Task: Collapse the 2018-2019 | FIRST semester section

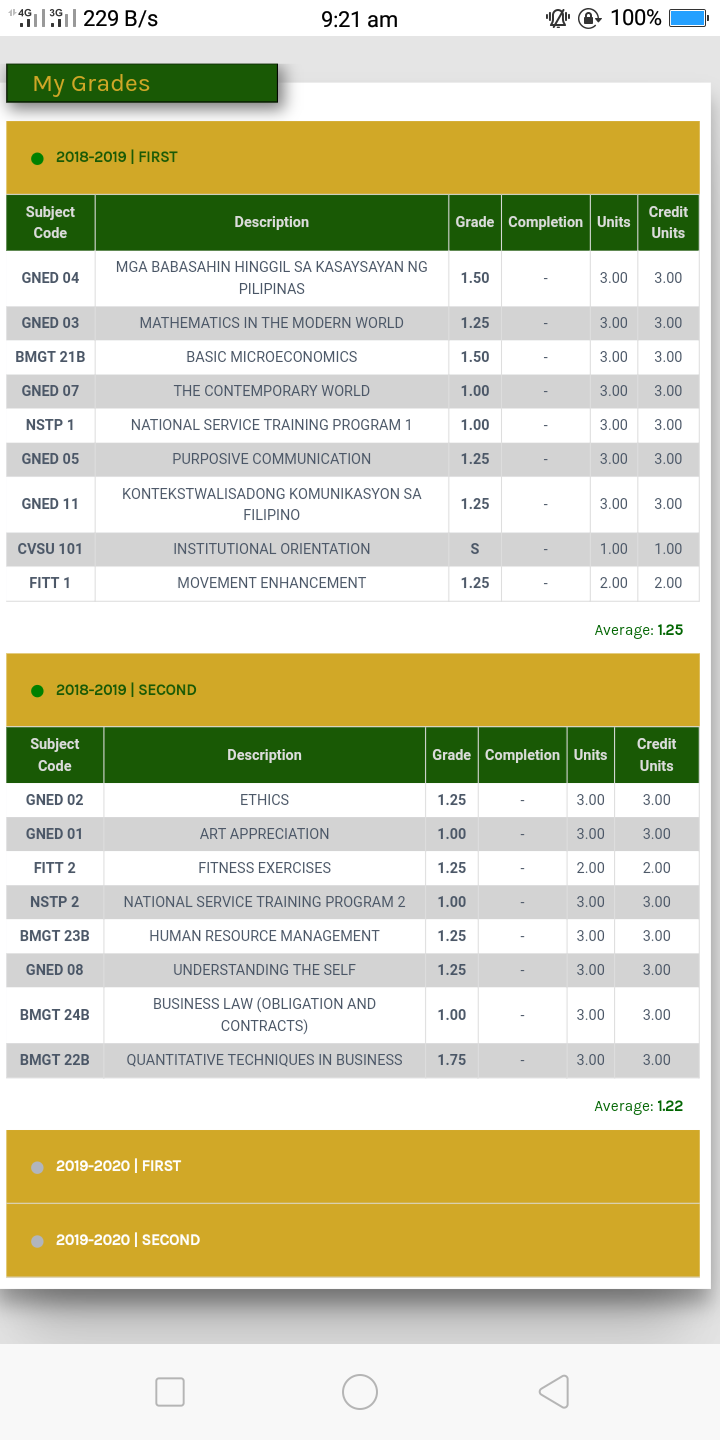Action: tap(353, 158)
